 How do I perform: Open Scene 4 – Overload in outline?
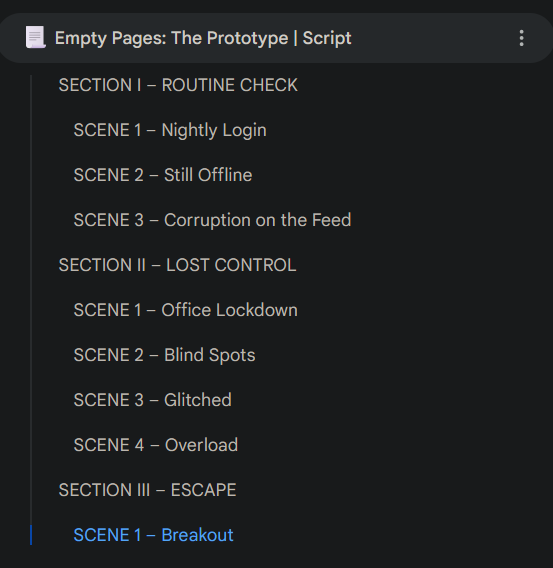click(156, 445)
